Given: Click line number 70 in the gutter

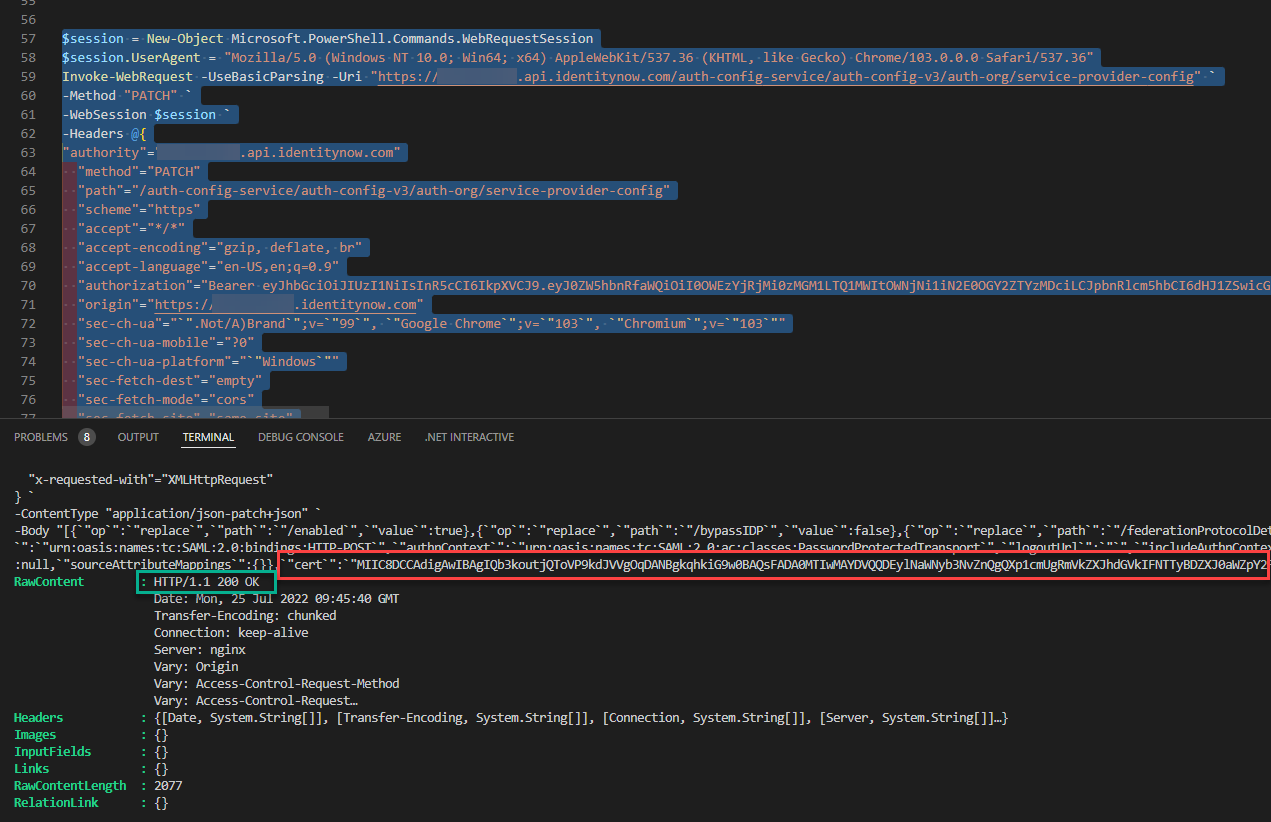Looking at the screenshot, I should point(27,286).
